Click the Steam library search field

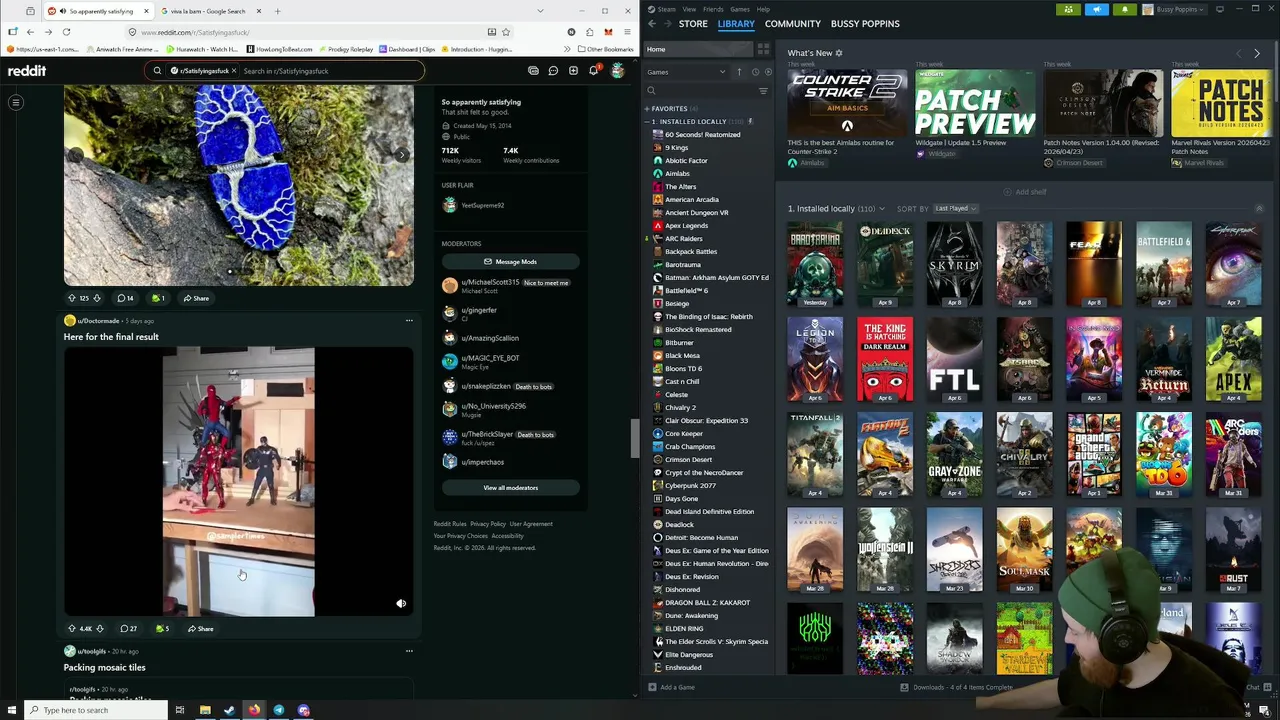700,91
